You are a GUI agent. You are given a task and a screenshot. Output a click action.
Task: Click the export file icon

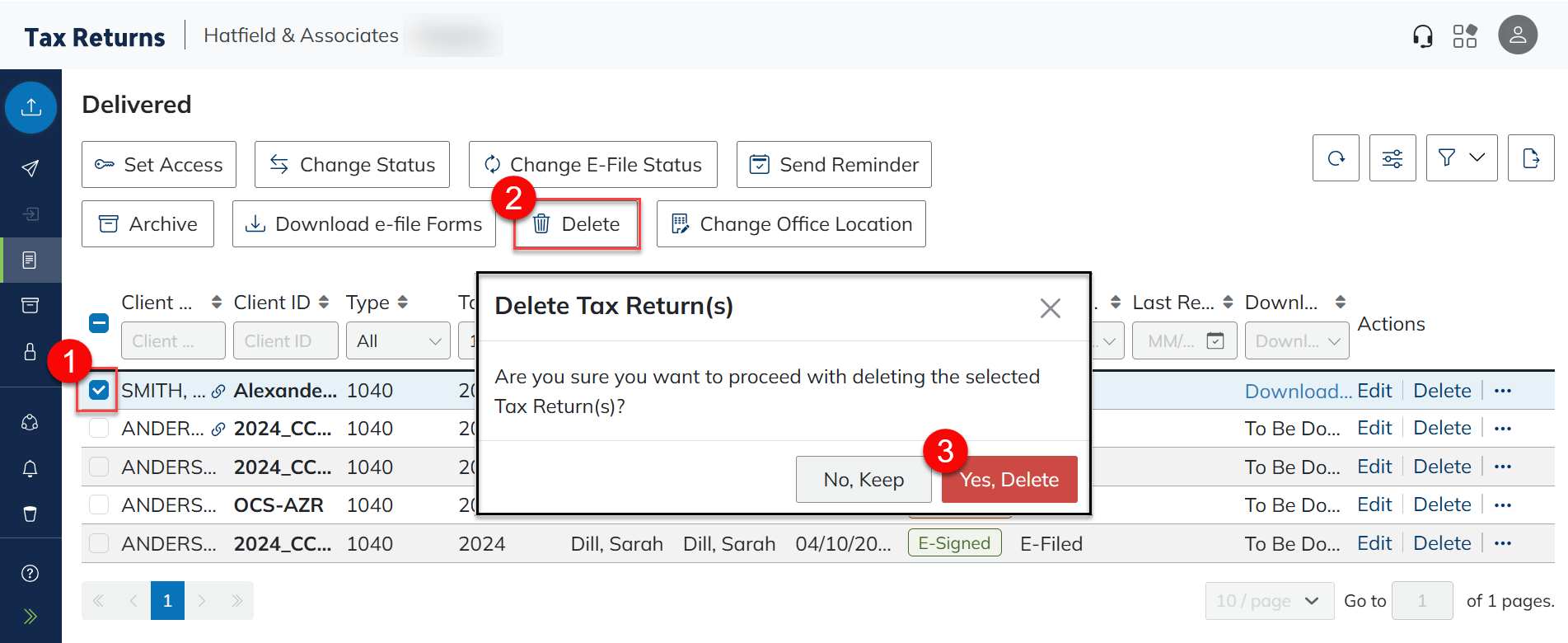(x=1530, y=158)
